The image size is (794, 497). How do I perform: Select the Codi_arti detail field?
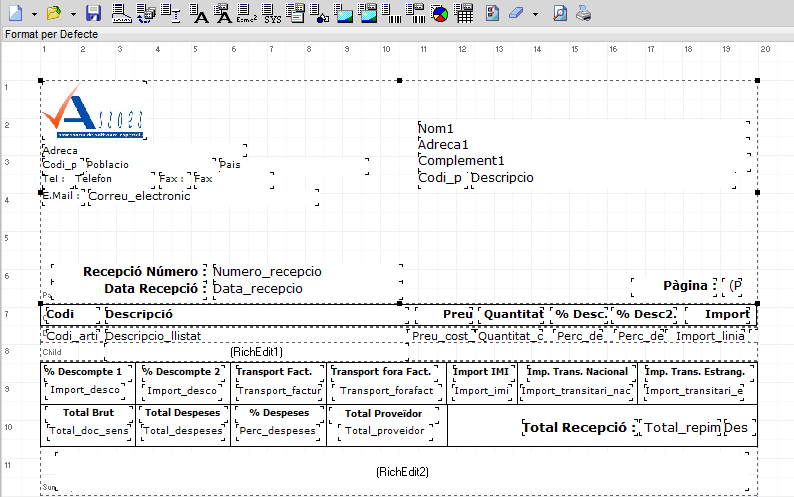coord(71,336)
